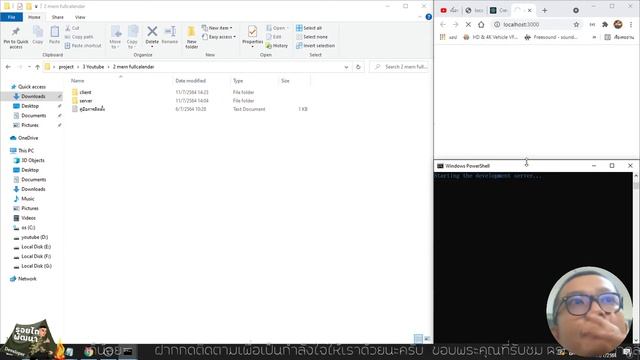Open the Open button dropdown in ribbon
Viewport: 640px width, 360px height.
point(277,28)
